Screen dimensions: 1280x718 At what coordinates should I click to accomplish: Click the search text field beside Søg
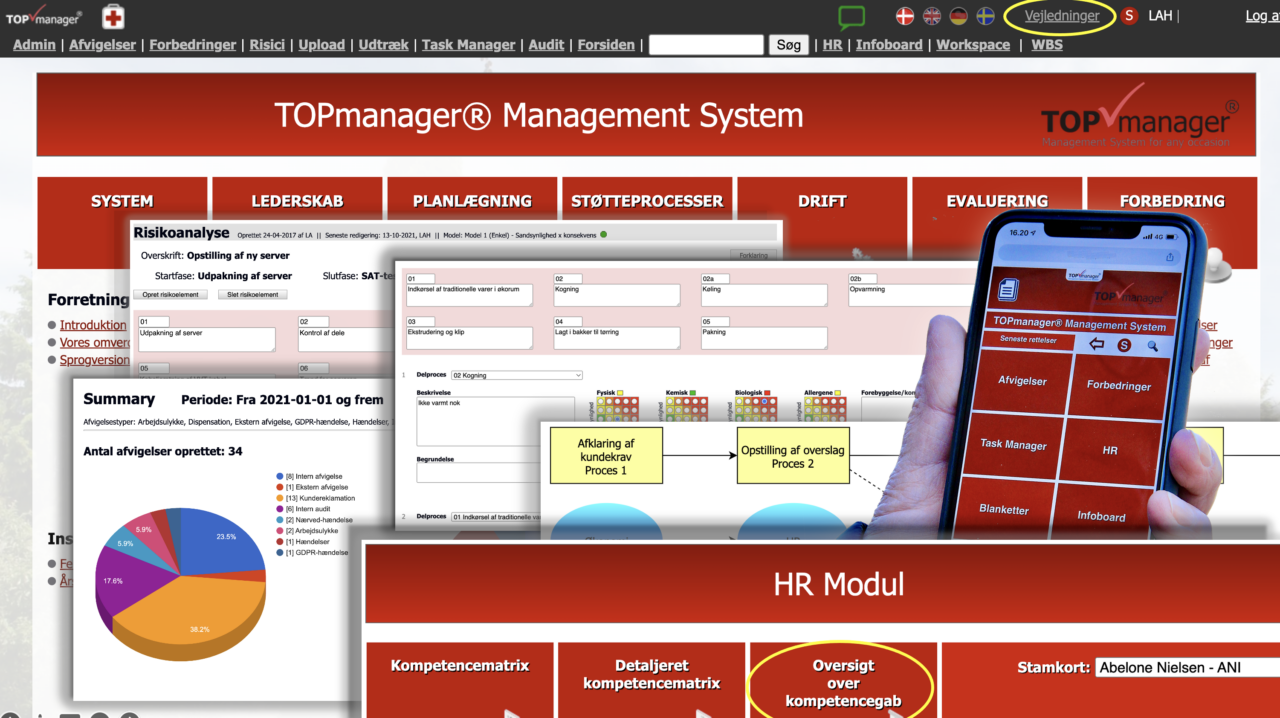pyautogui.click(x=705, y=45)
